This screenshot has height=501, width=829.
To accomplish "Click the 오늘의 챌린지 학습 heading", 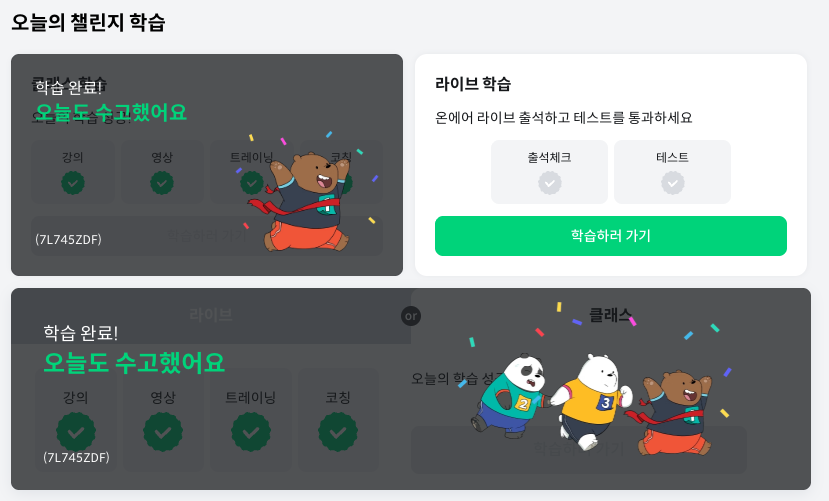I will click(x=88, y=23).
